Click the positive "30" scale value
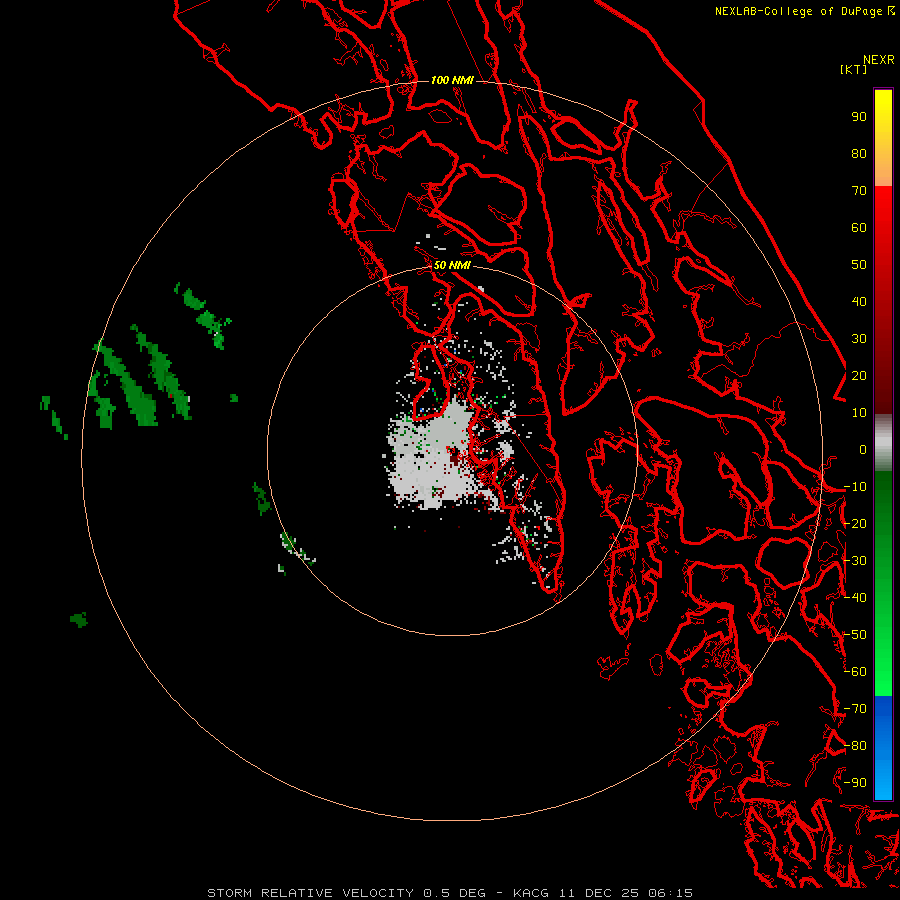Viewport: 900px width, 900px height. 859,339
